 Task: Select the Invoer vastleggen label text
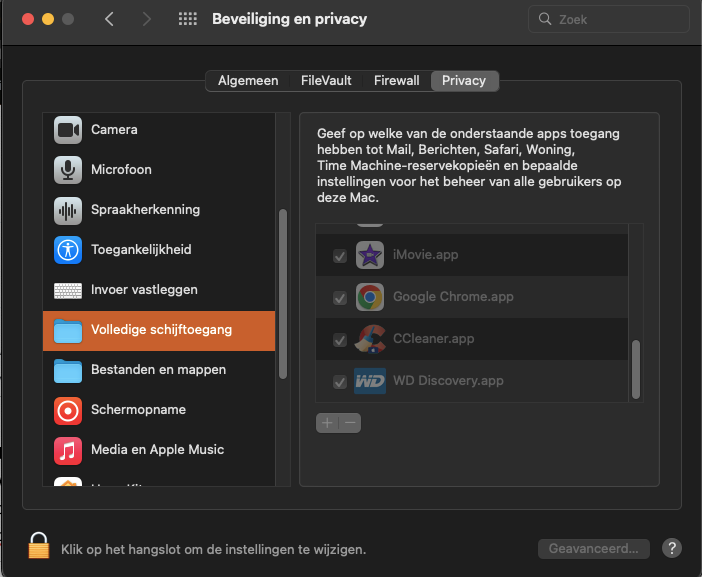click(144, 290)
